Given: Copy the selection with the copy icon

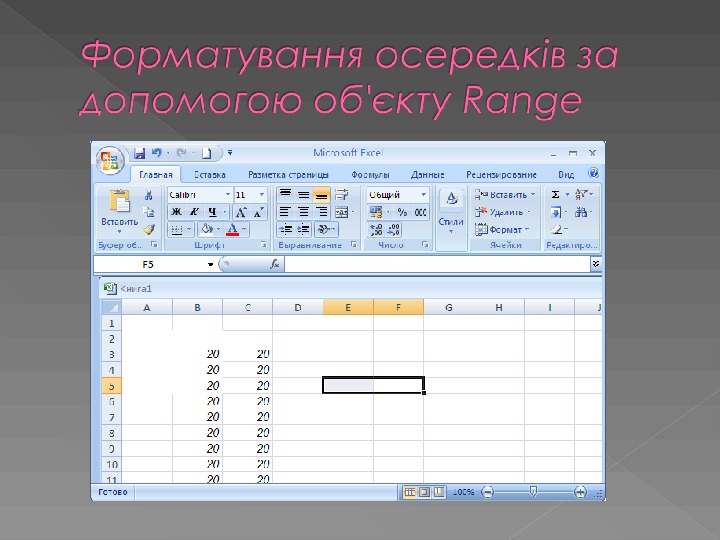Looking at the screenshot, I should point(148,212).
